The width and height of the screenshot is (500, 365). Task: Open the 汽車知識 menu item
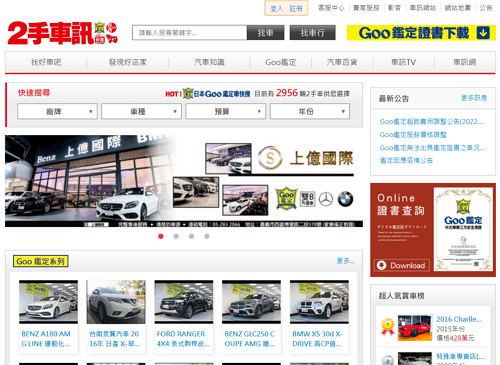coord(209,62)
